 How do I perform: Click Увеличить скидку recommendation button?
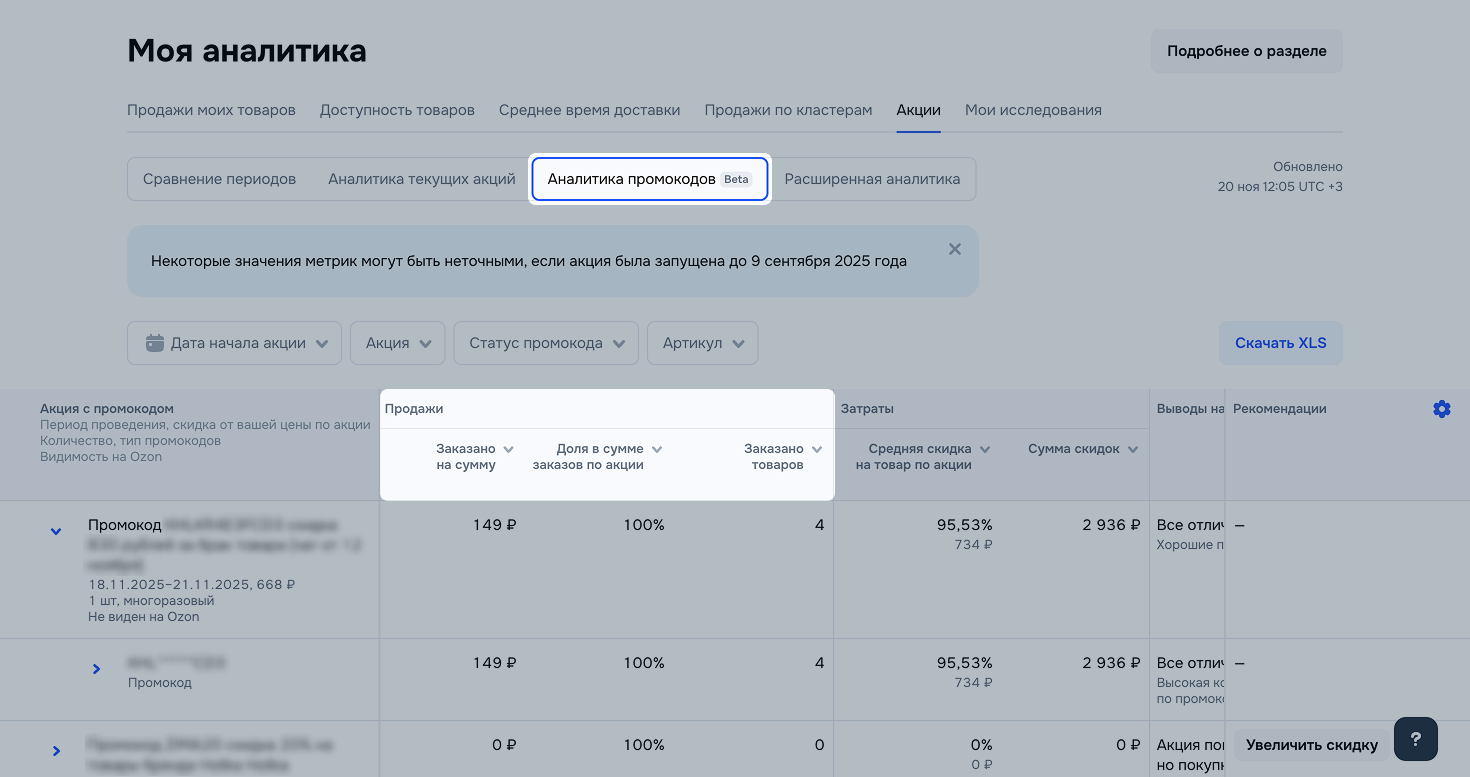tap(1311, 745)
